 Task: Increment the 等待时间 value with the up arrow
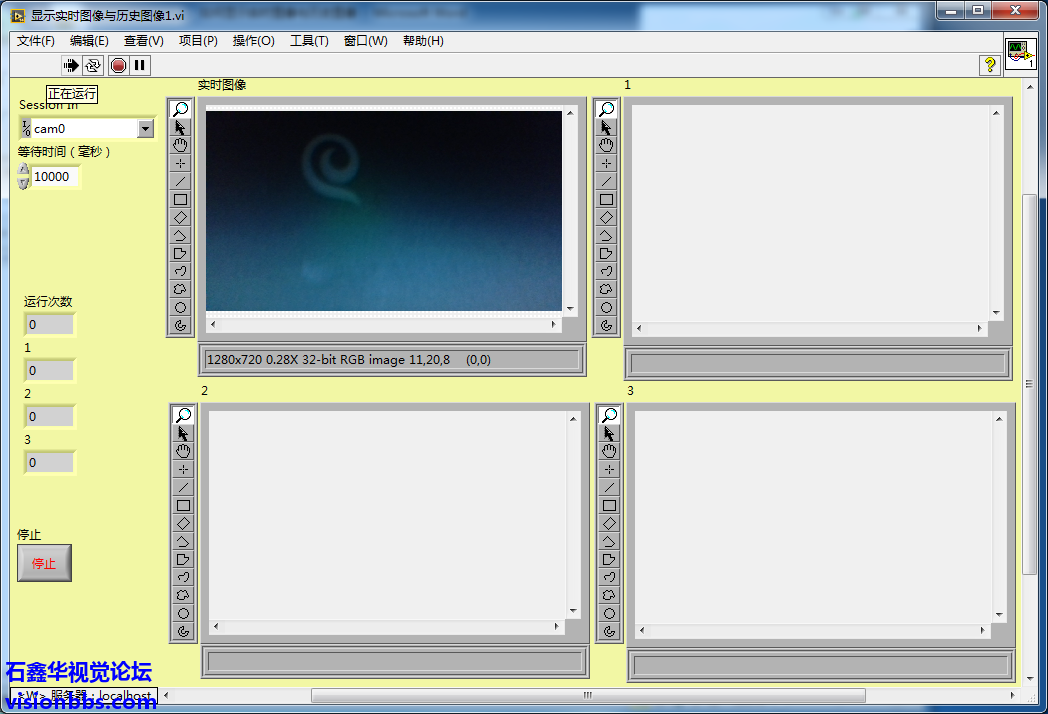pyautogui.click(x=24, y=170)
